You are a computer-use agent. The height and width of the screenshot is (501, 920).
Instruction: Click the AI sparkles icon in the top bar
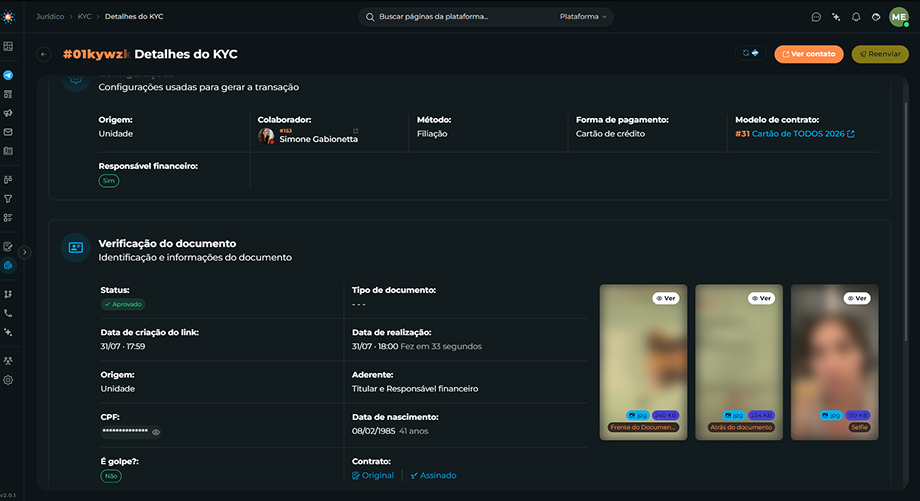tap(836, 17)
